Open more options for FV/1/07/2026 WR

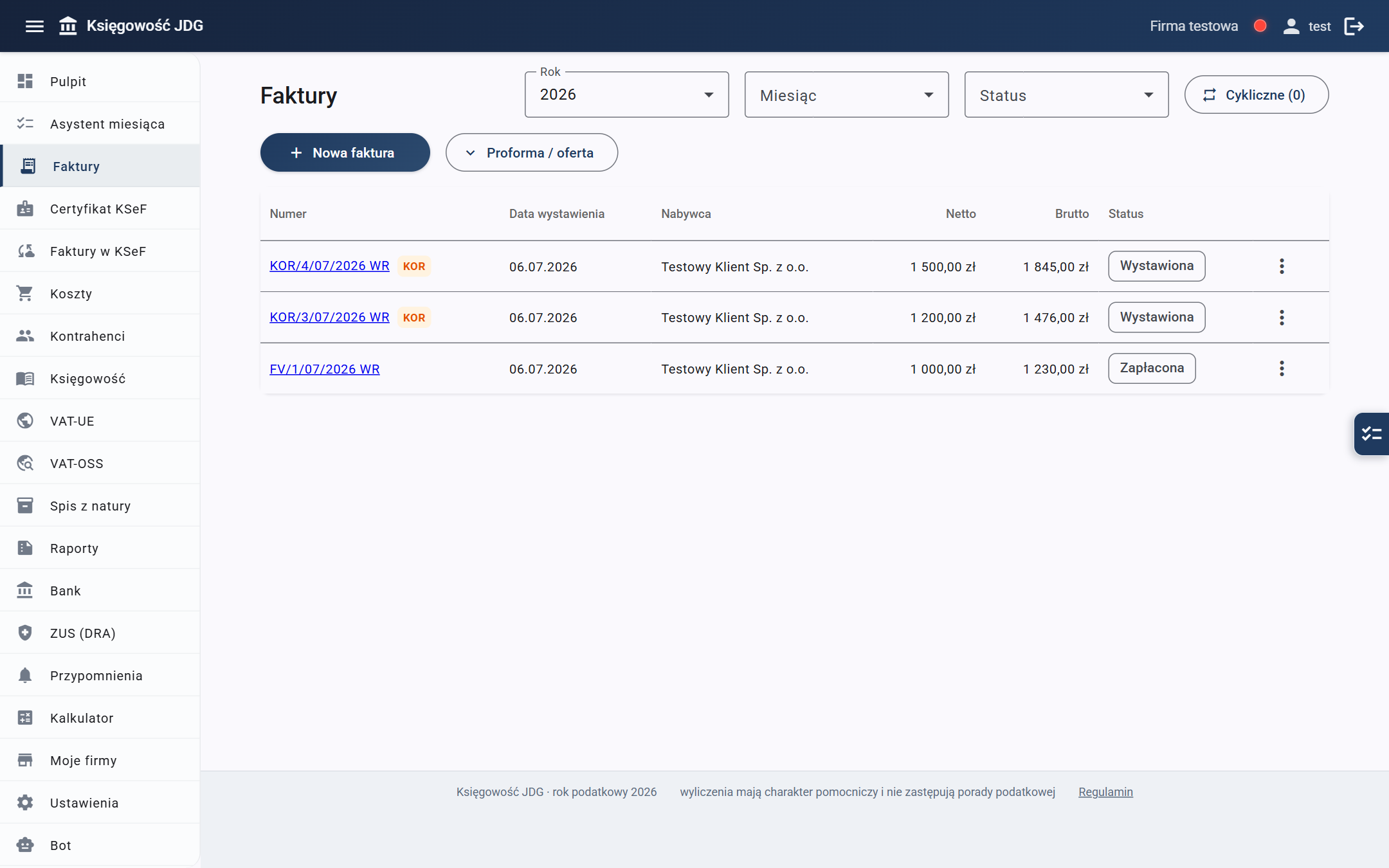pos(1282,368)
